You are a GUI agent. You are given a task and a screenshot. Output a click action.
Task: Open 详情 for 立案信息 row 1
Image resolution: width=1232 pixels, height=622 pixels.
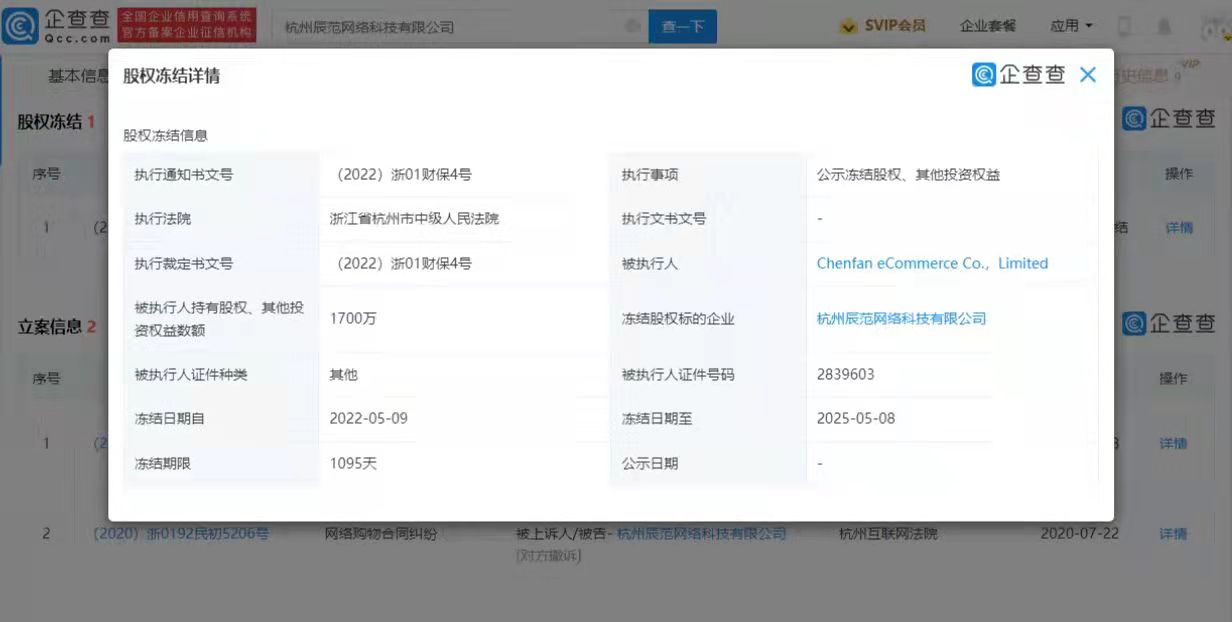tap(1173, 443)
